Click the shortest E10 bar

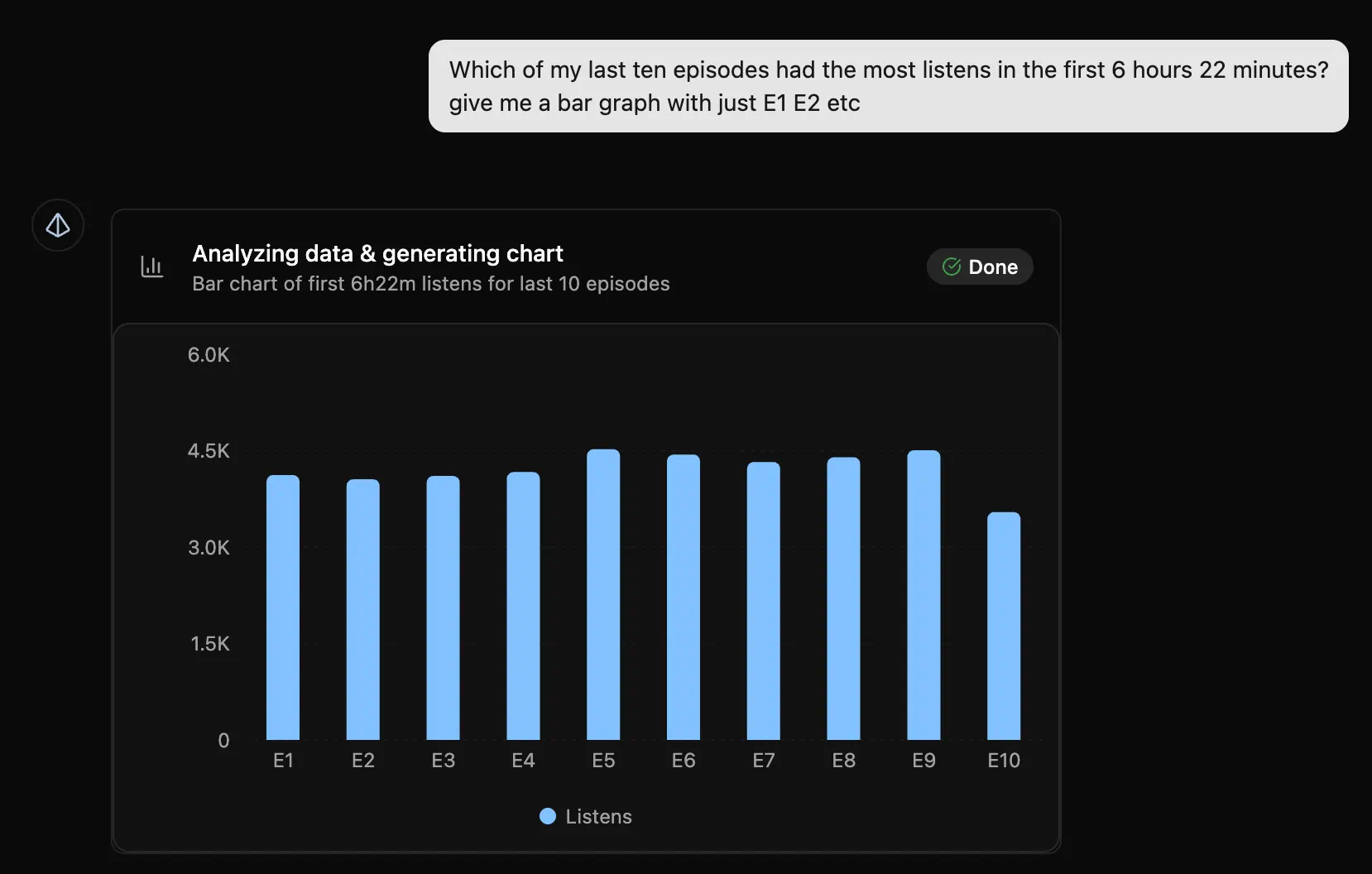pos(1004,627)
